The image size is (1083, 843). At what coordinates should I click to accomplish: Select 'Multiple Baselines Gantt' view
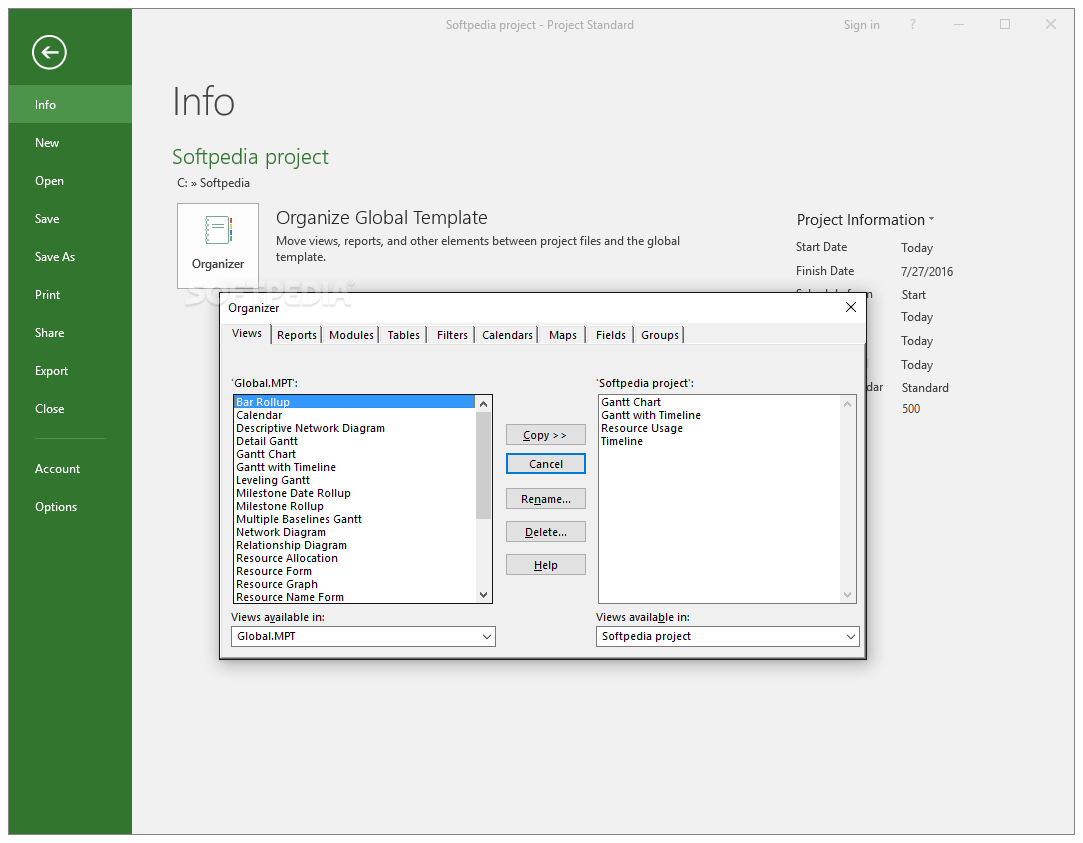[x=354, y=519]
